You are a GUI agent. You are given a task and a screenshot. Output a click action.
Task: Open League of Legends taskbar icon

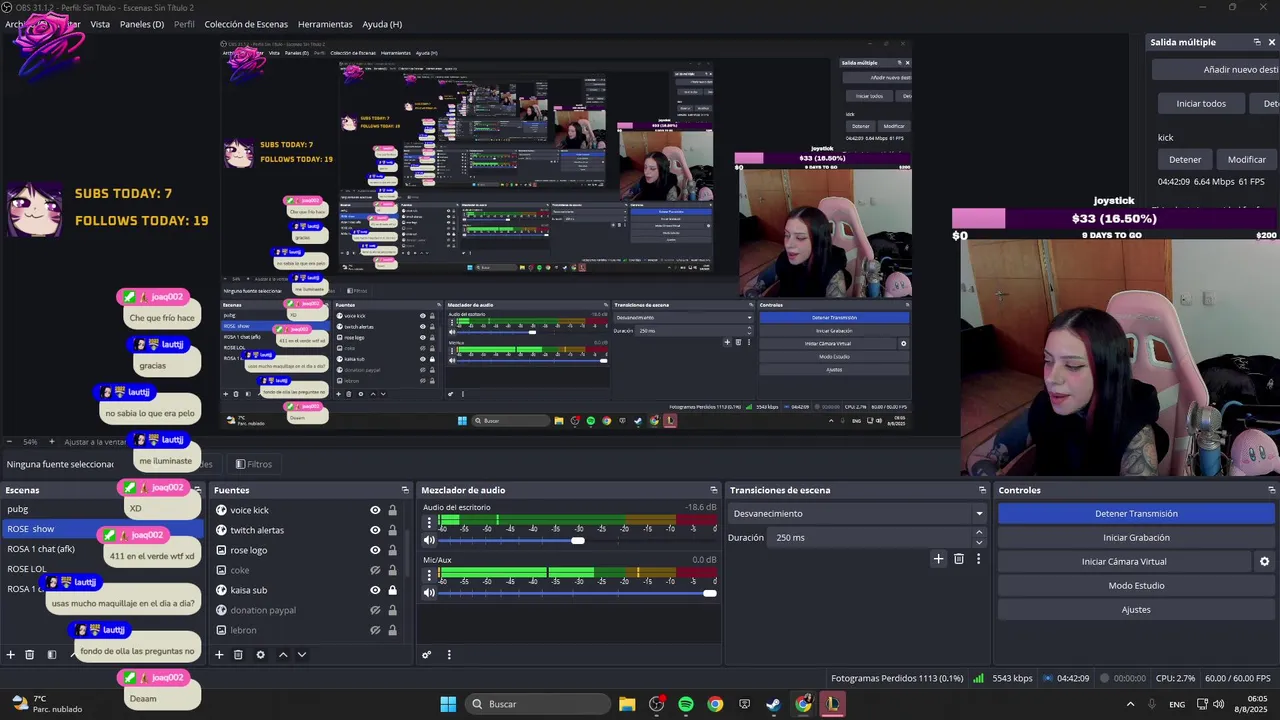(x=833, y=704)
